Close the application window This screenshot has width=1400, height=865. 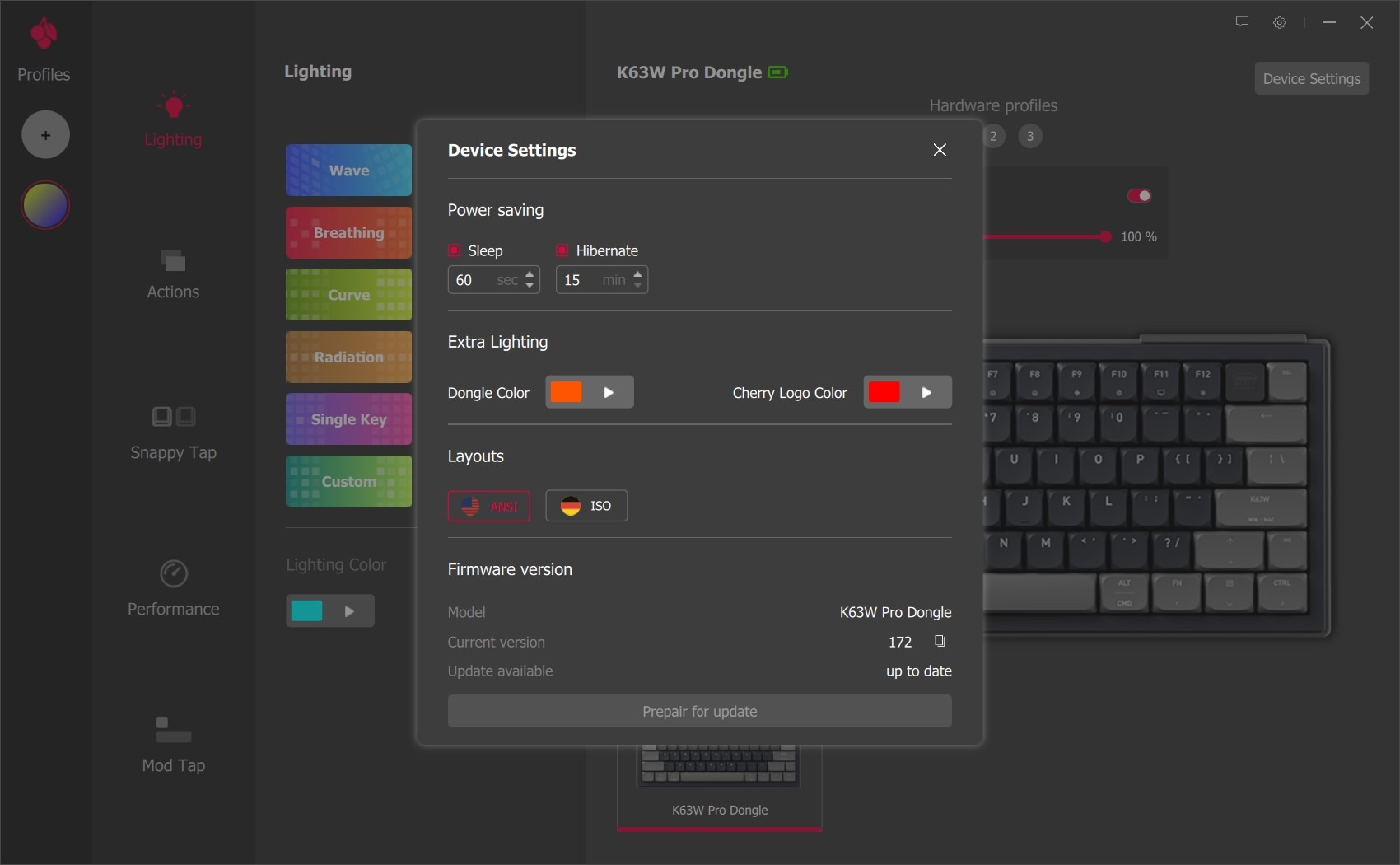[1367, 22]
